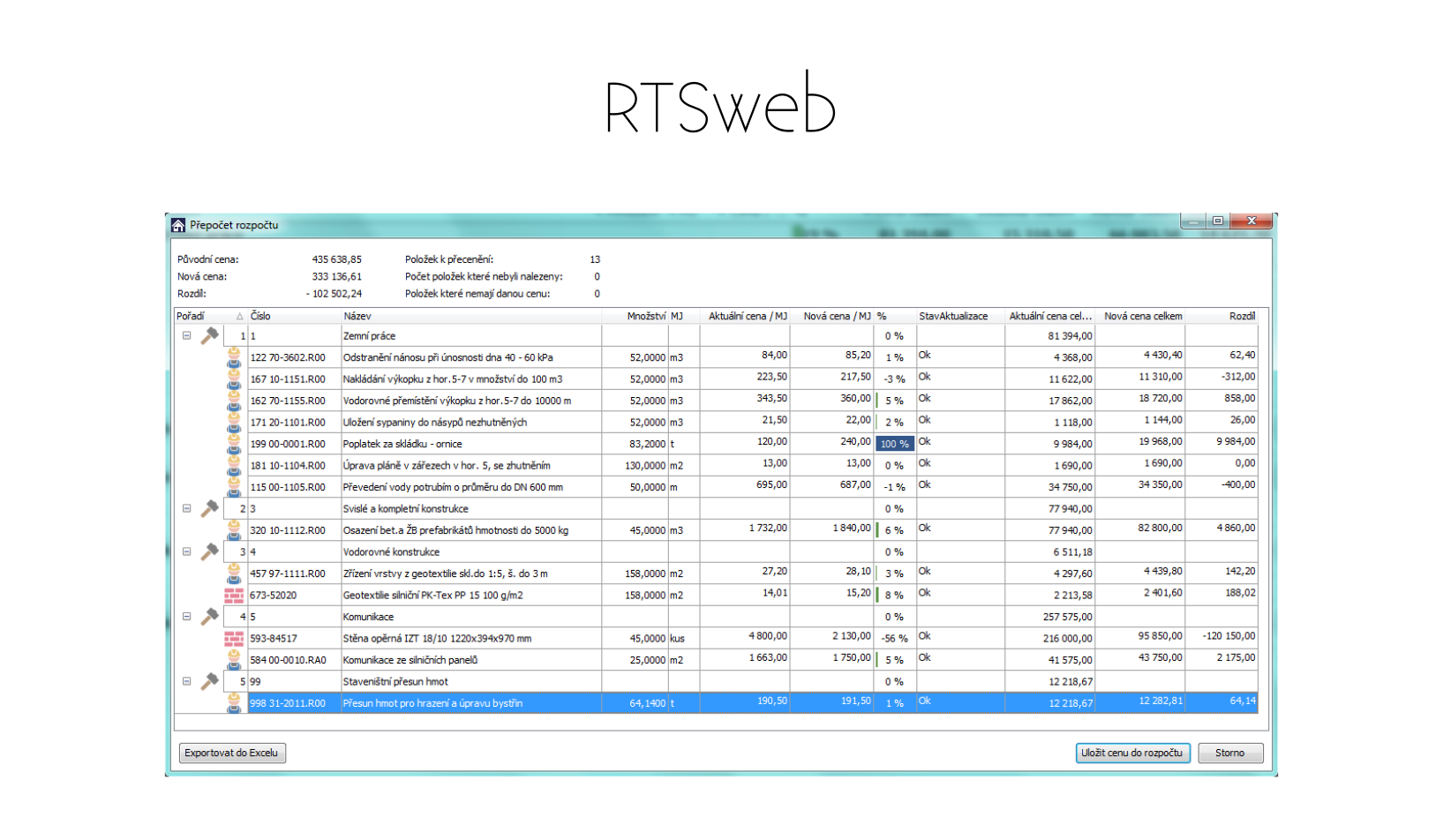
Task: Click worker icon of row 162 70-1155.R00
Action: point(234,400)
